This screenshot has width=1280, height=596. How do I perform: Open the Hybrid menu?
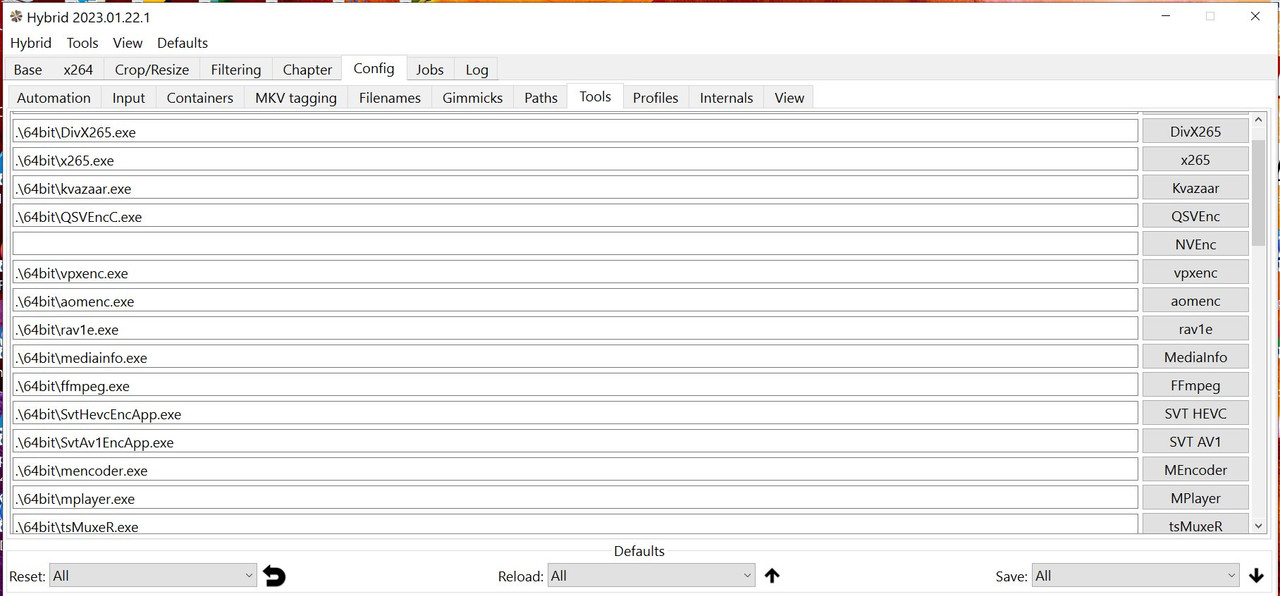31,43
